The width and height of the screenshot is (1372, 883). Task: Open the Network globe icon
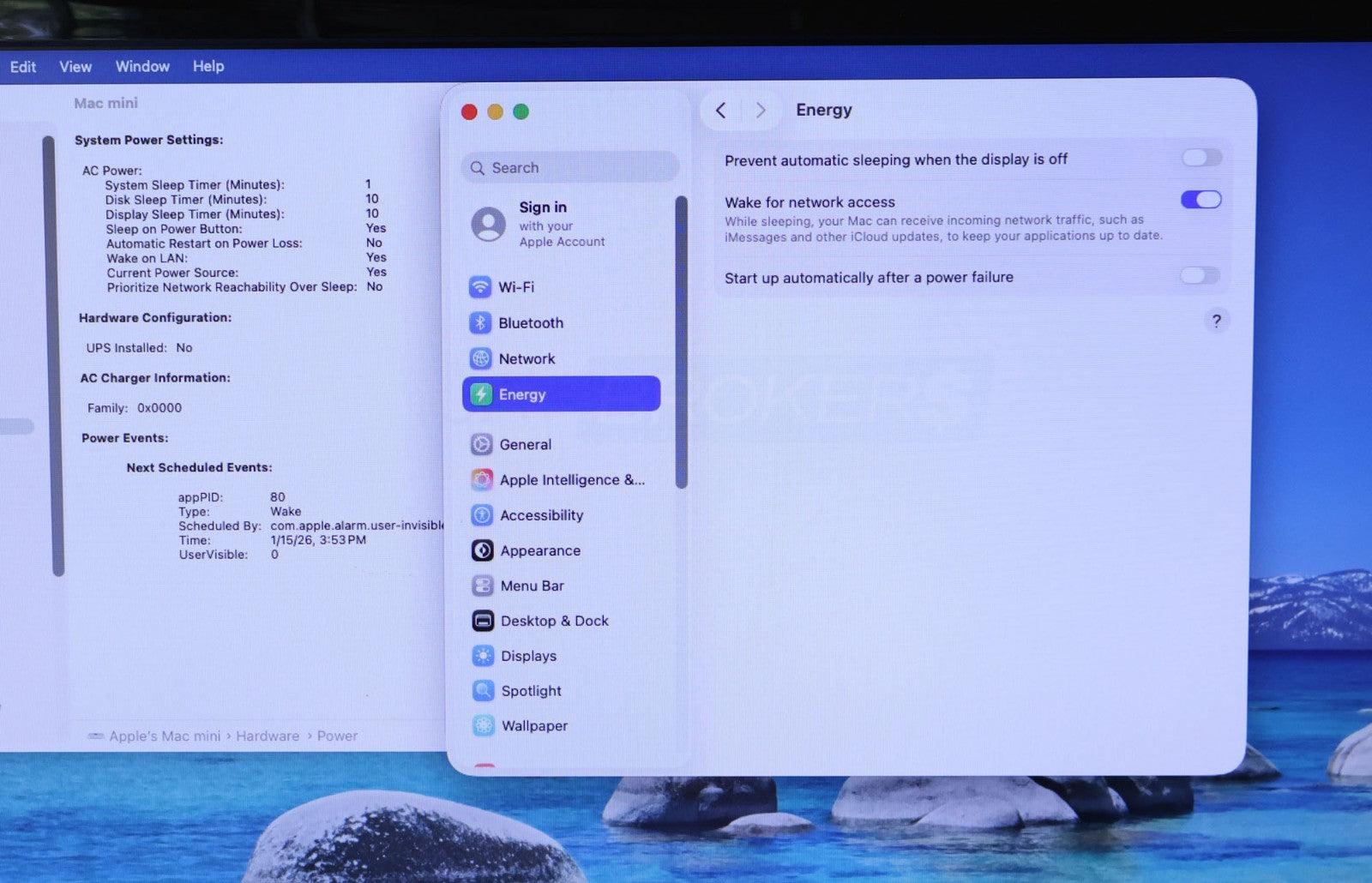pos(480,359)
